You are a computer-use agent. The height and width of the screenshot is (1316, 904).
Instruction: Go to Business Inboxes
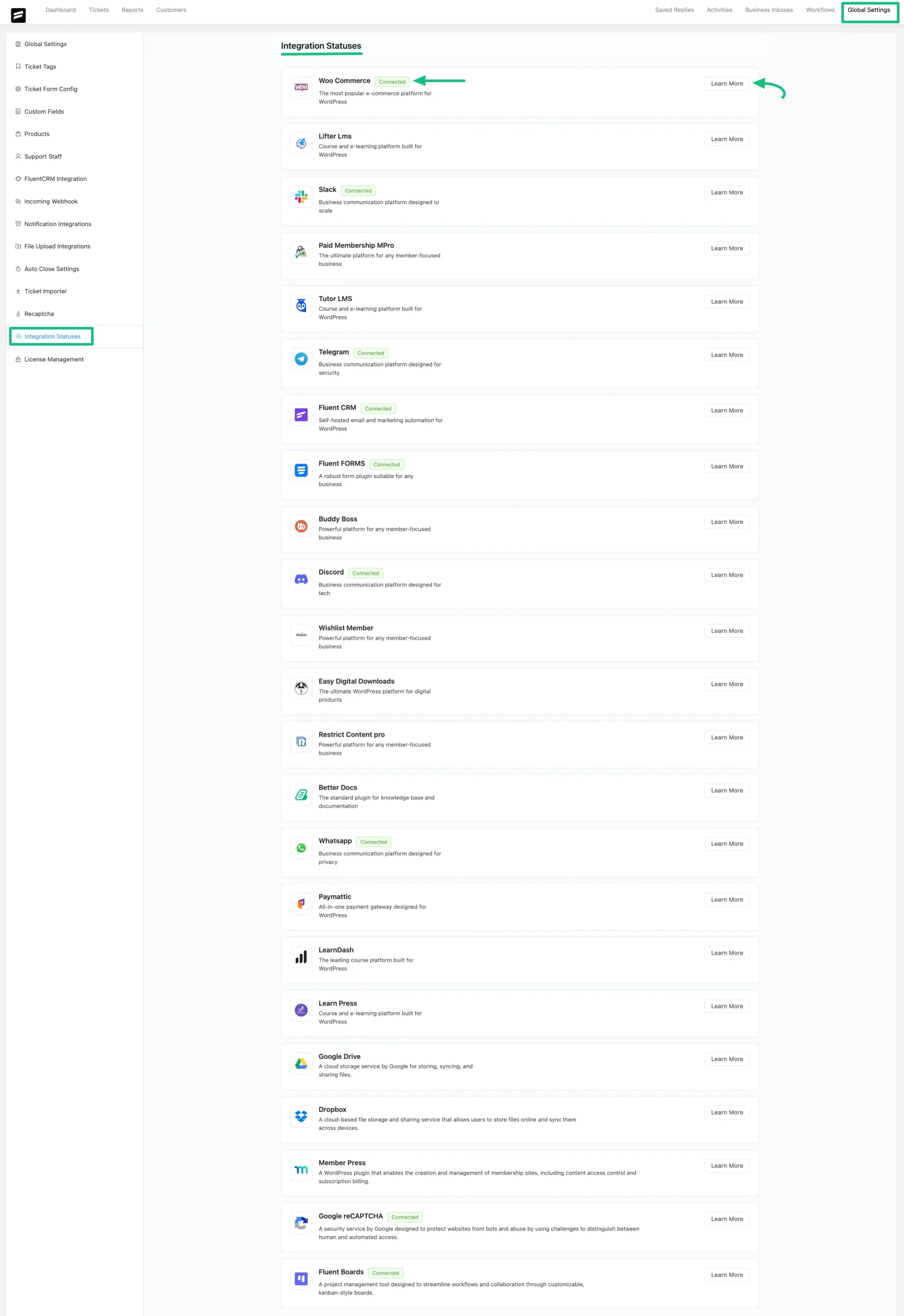coord(769,10)
